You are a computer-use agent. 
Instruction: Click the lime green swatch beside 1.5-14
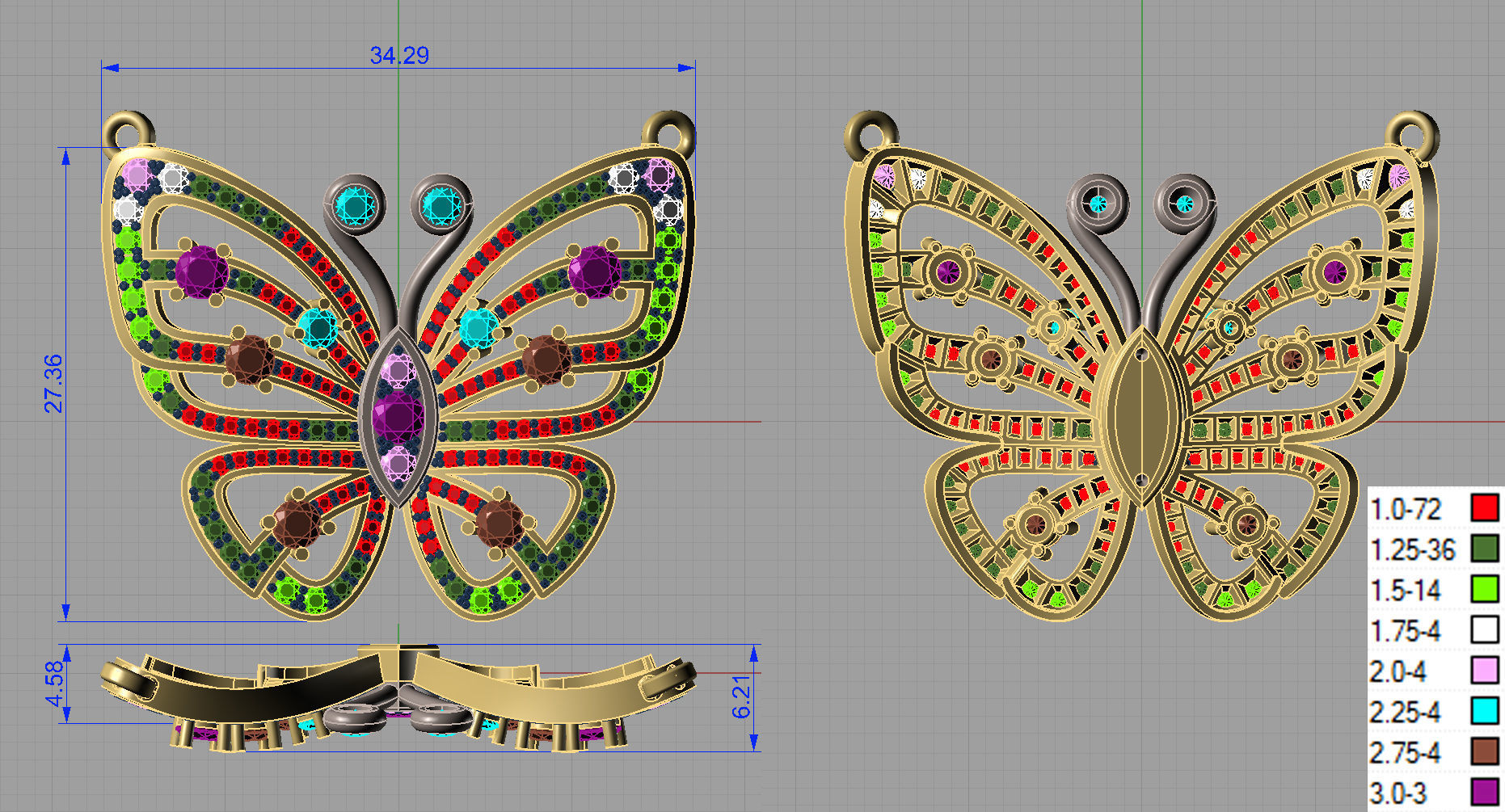[1485, 588]
